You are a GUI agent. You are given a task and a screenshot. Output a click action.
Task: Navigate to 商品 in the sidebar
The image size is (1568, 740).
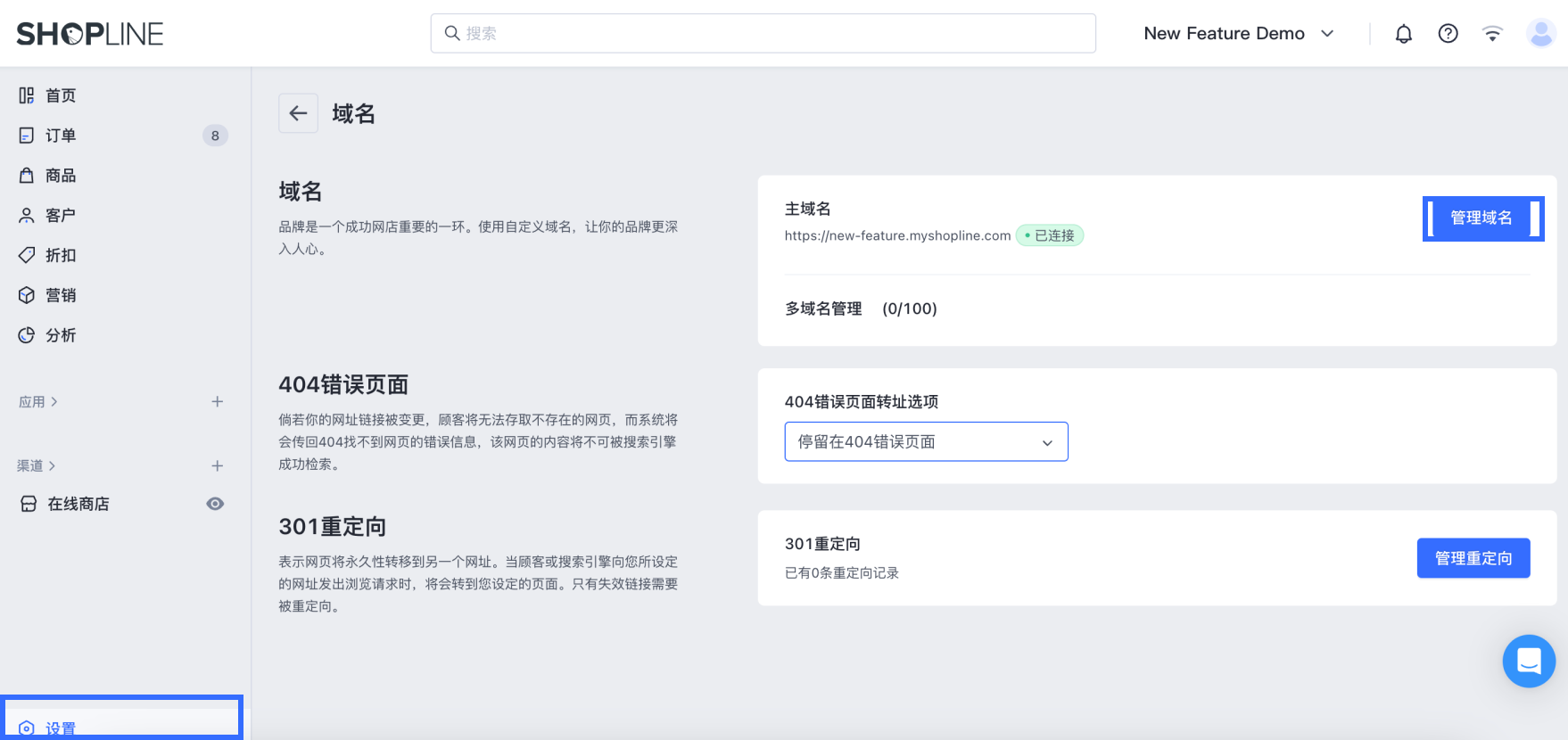click(61, 176)
